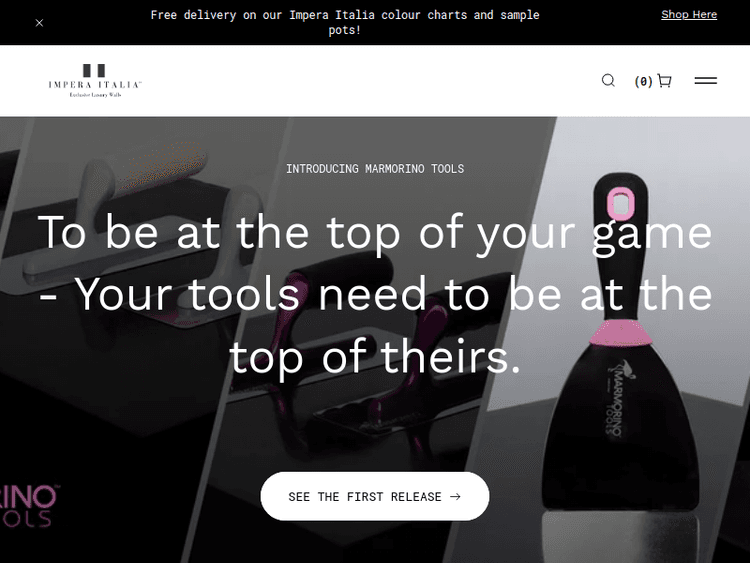Click the pink collar band of the spatula
This screenshot has height=563, width=750.
pos(620,333)
